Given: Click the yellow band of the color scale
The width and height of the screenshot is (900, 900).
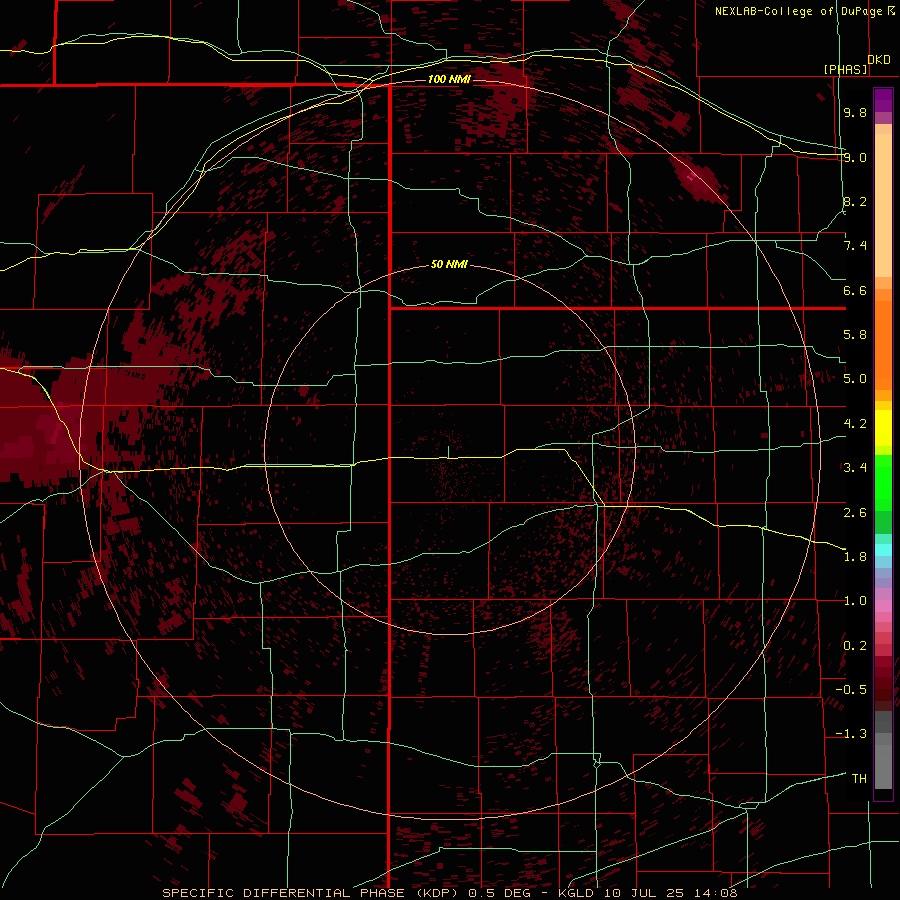Looking at the screenshot, I should pyautogui.click(x=883, y=428).
